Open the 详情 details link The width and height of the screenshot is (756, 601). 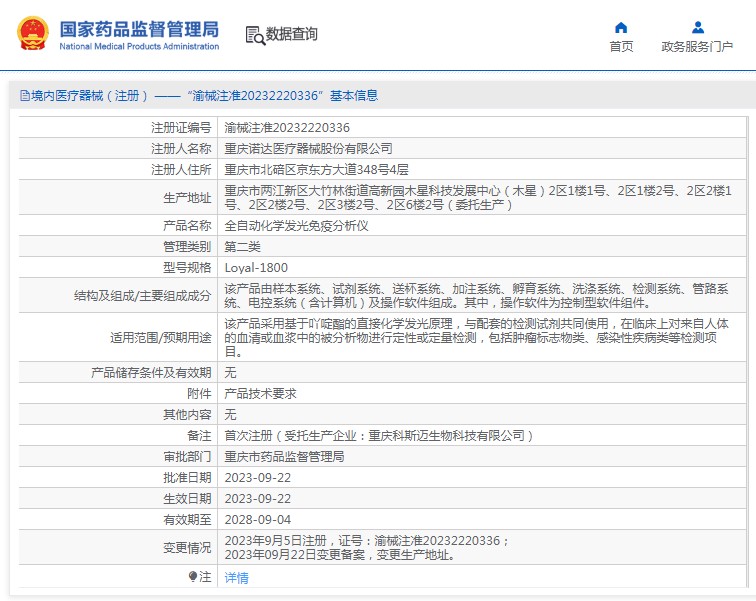(x=236, y=577)
